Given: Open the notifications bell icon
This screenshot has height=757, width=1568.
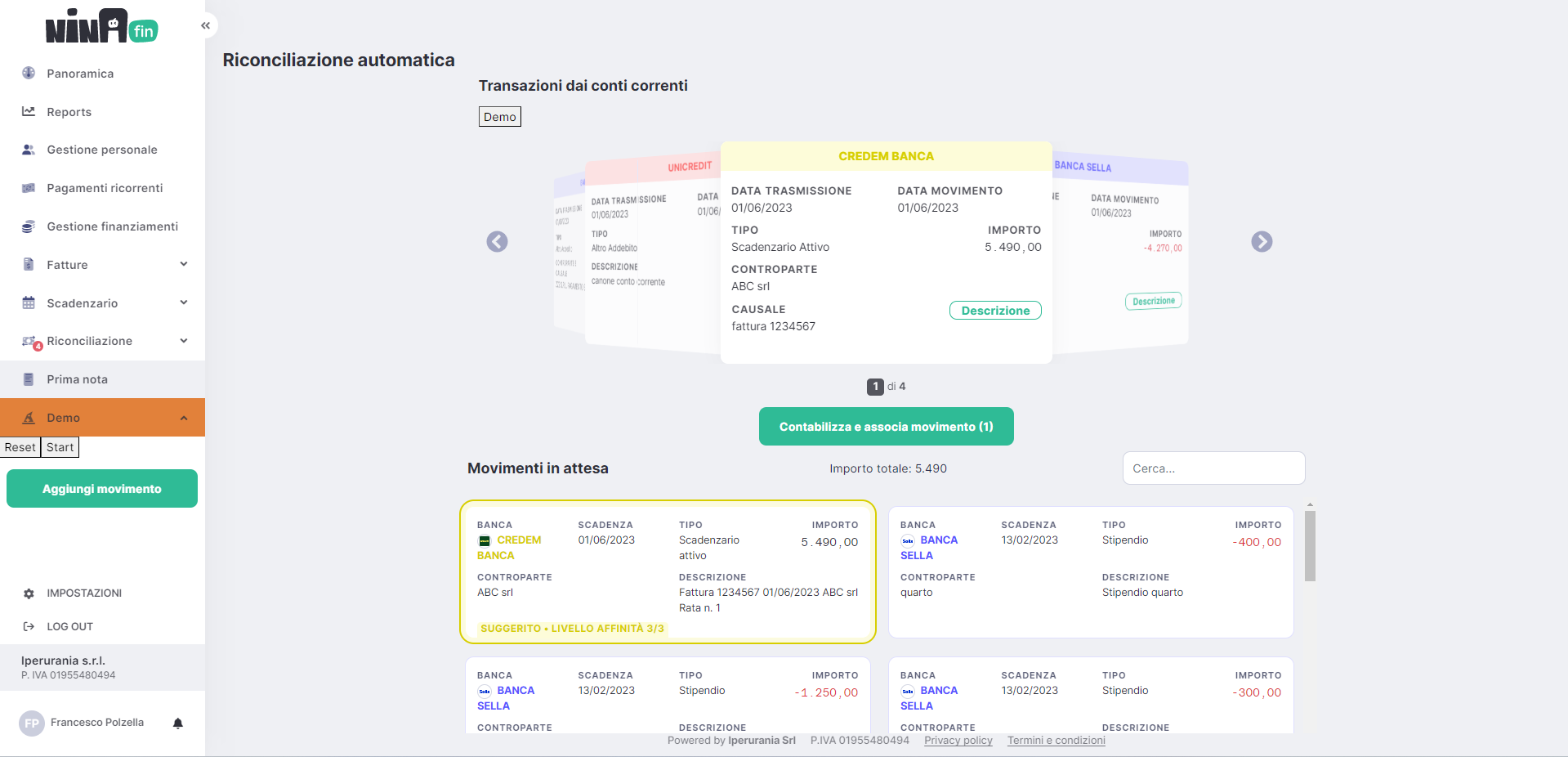Looking at the screenshot, I should pyautogui.click(x=178, y=723).
